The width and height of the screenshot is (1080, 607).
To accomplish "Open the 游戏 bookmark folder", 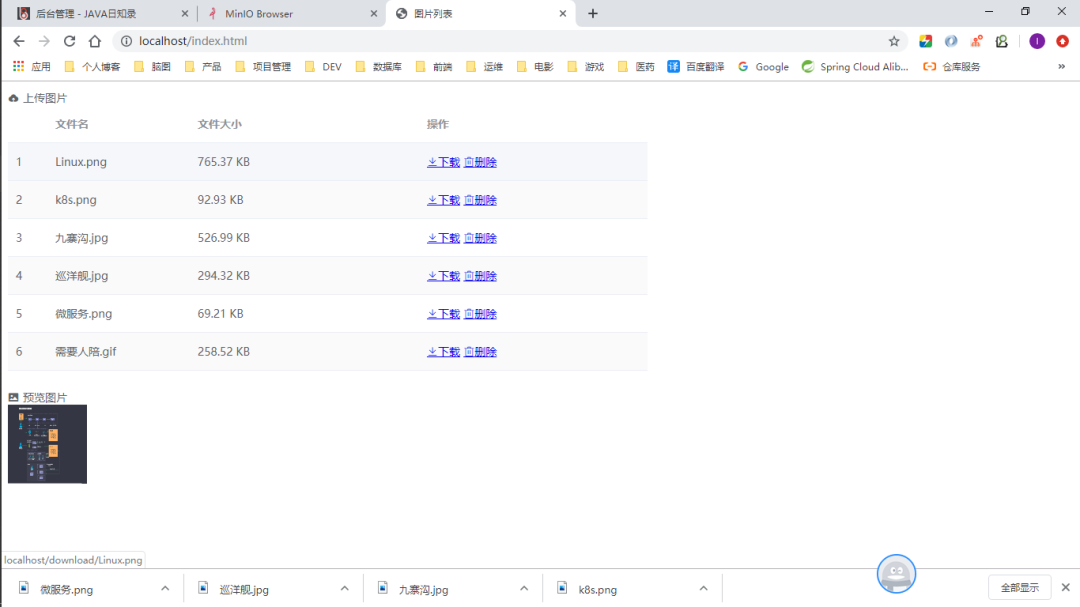I will [586, 67].
